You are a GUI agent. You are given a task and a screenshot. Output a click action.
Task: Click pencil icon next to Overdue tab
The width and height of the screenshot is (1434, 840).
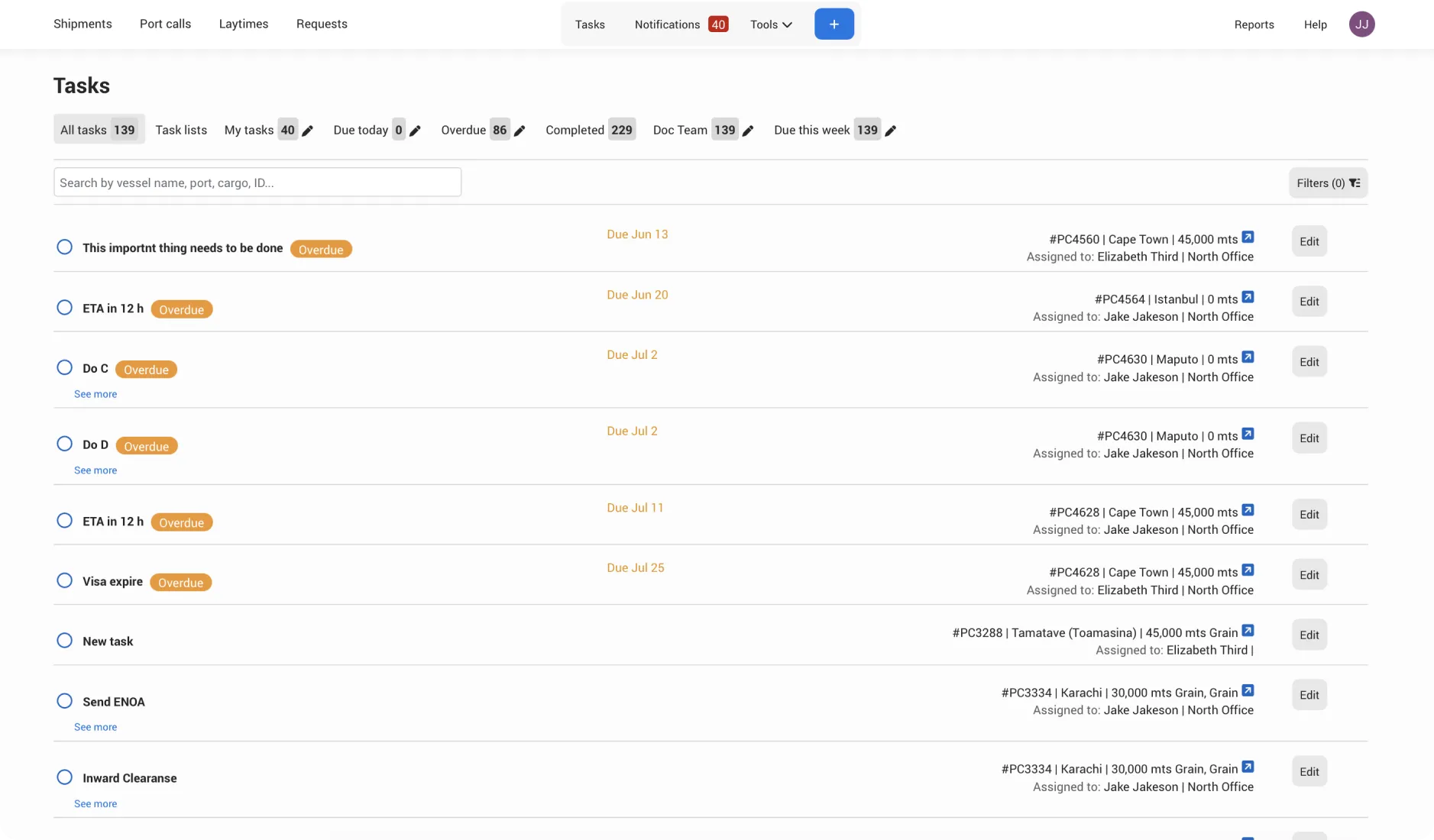(x=520, y=131)
